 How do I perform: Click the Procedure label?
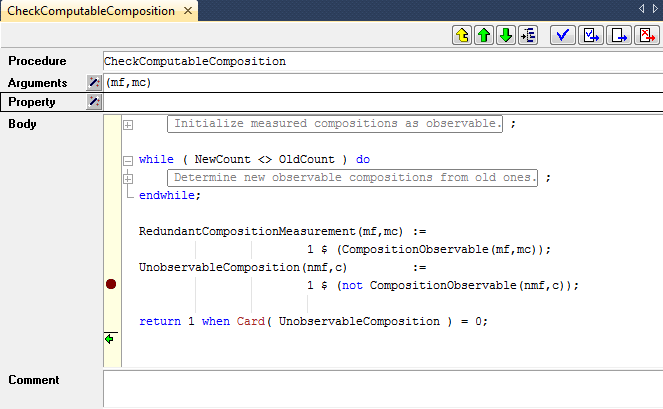37,61
